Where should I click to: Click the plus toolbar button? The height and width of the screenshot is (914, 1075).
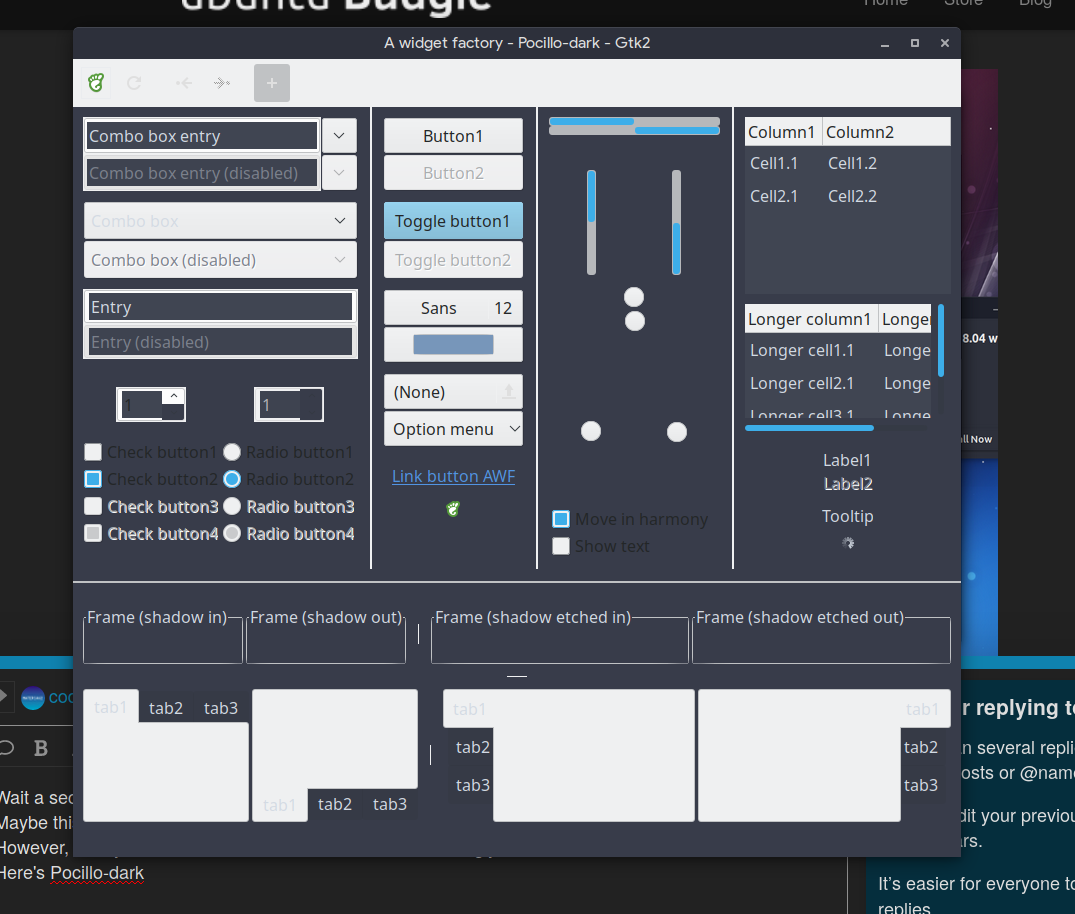(271, 83)
